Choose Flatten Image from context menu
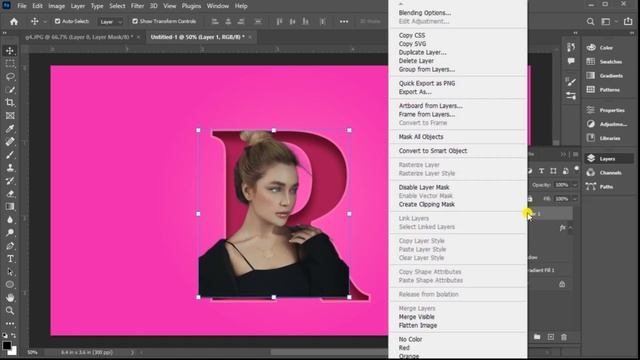This screenshot has height=360, width=640. point(418,325)
